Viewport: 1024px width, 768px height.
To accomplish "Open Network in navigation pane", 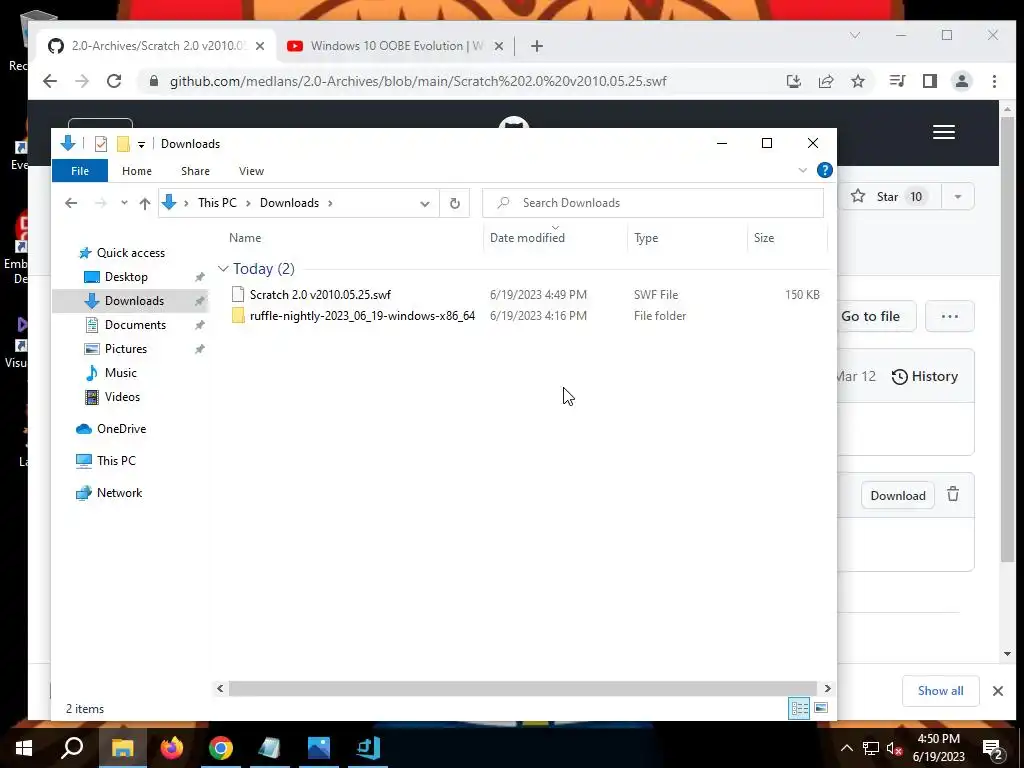I will pos(119,494).
